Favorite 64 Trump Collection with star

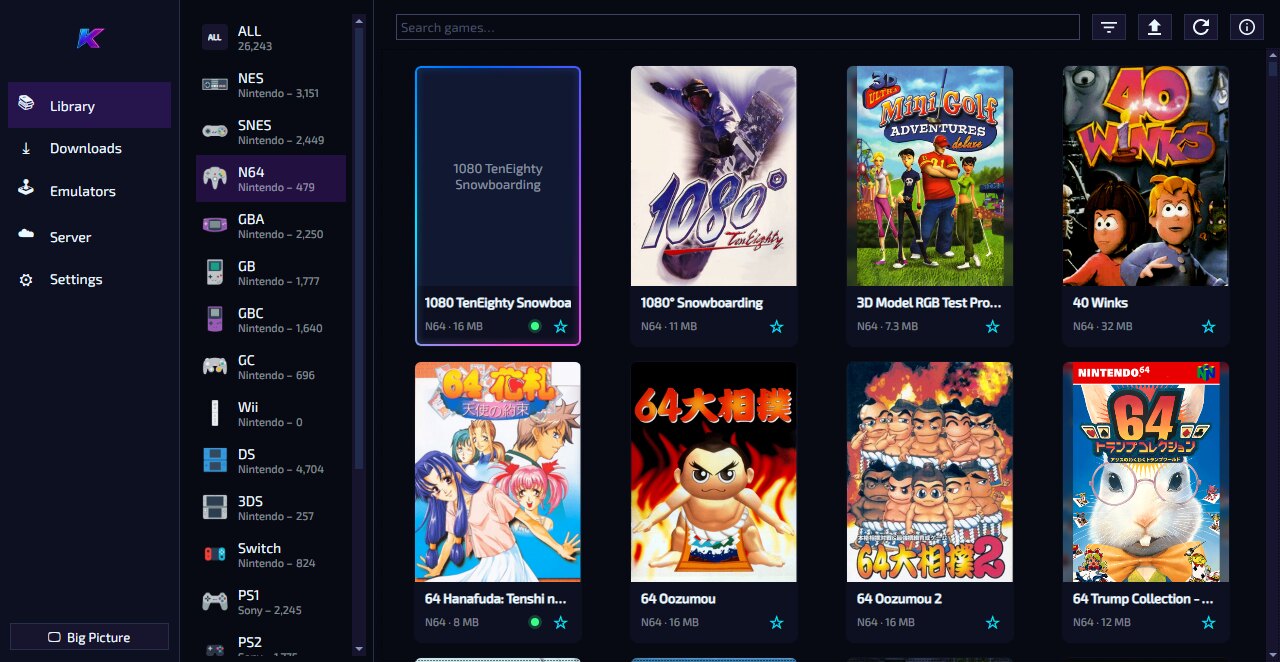click(x=1208, y=622)
